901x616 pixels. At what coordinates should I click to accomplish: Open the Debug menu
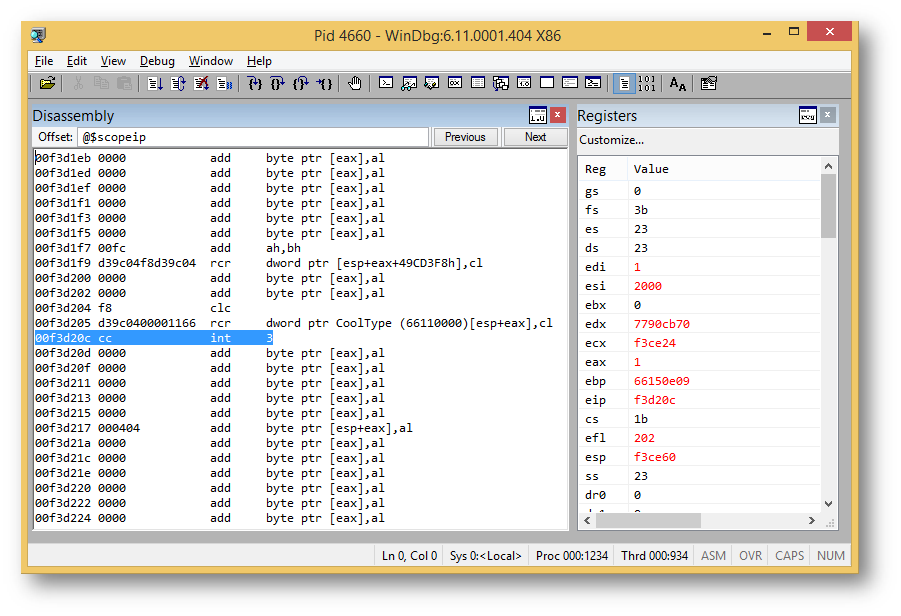pyautogui.click(x=157, y=61)
